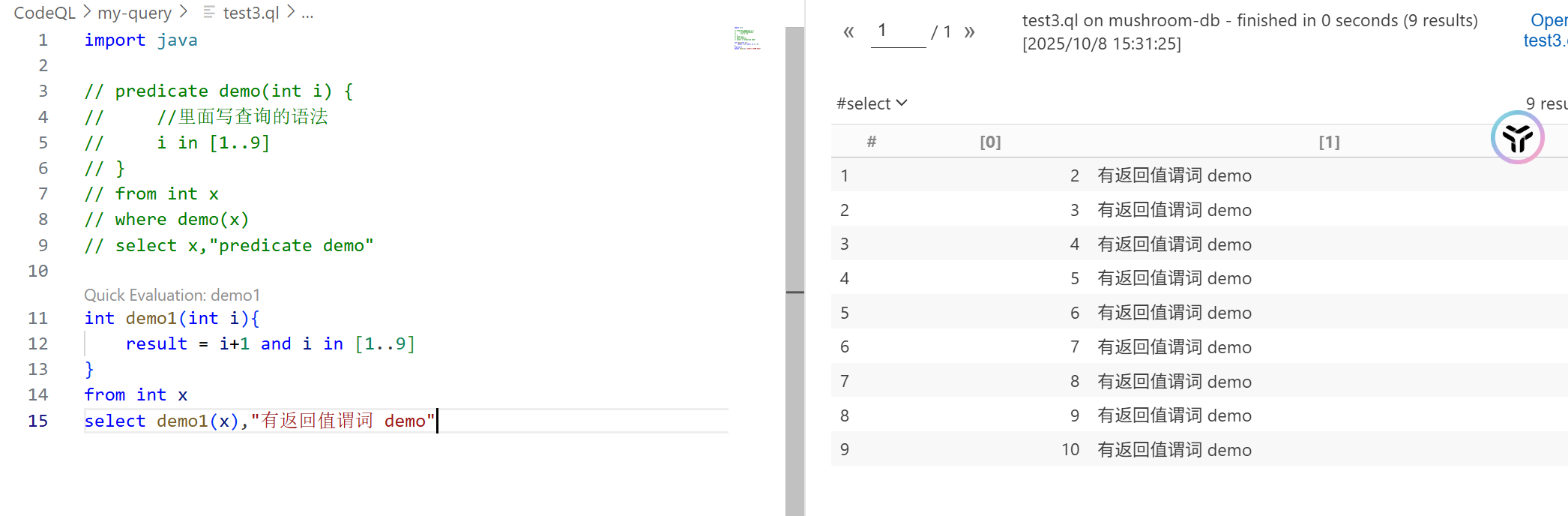Click the my-query breadcrumb item
1568x516 pixels.
coord(134,13)
